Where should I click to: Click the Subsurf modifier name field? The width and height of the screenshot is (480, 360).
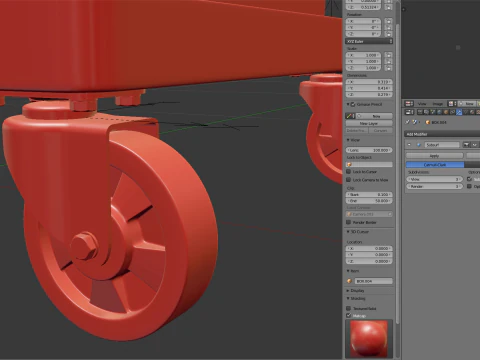(x=442, y=145)
